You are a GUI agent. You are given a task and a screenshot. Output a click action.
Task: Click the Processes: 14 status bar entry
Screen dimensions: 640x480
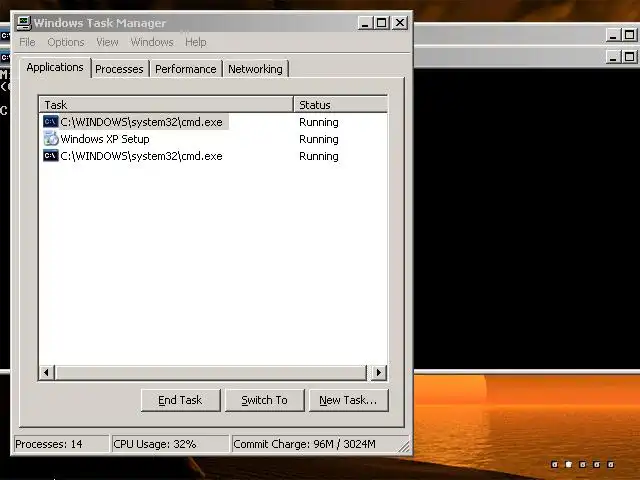(x=61, y=444)
